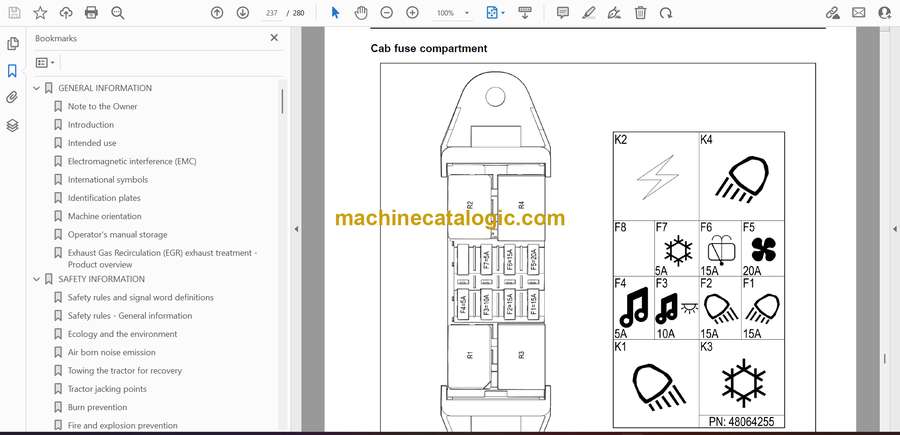Screen dimensions: 900x435
Task: Open the Attachments paperclip panel
Action: click(13, 98)
